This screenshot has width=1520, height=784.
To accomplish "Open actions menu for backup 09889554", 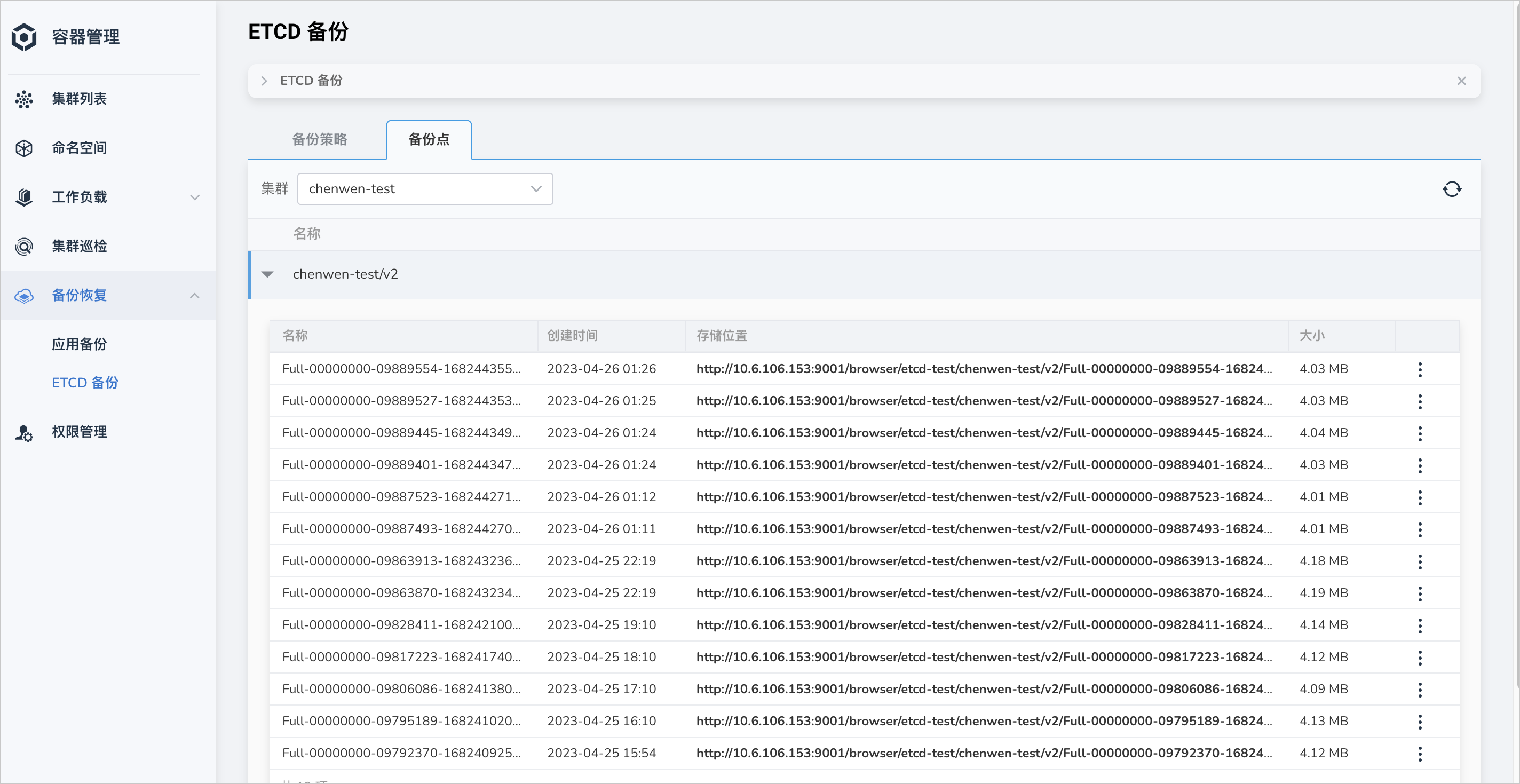I will [1420, 369].
